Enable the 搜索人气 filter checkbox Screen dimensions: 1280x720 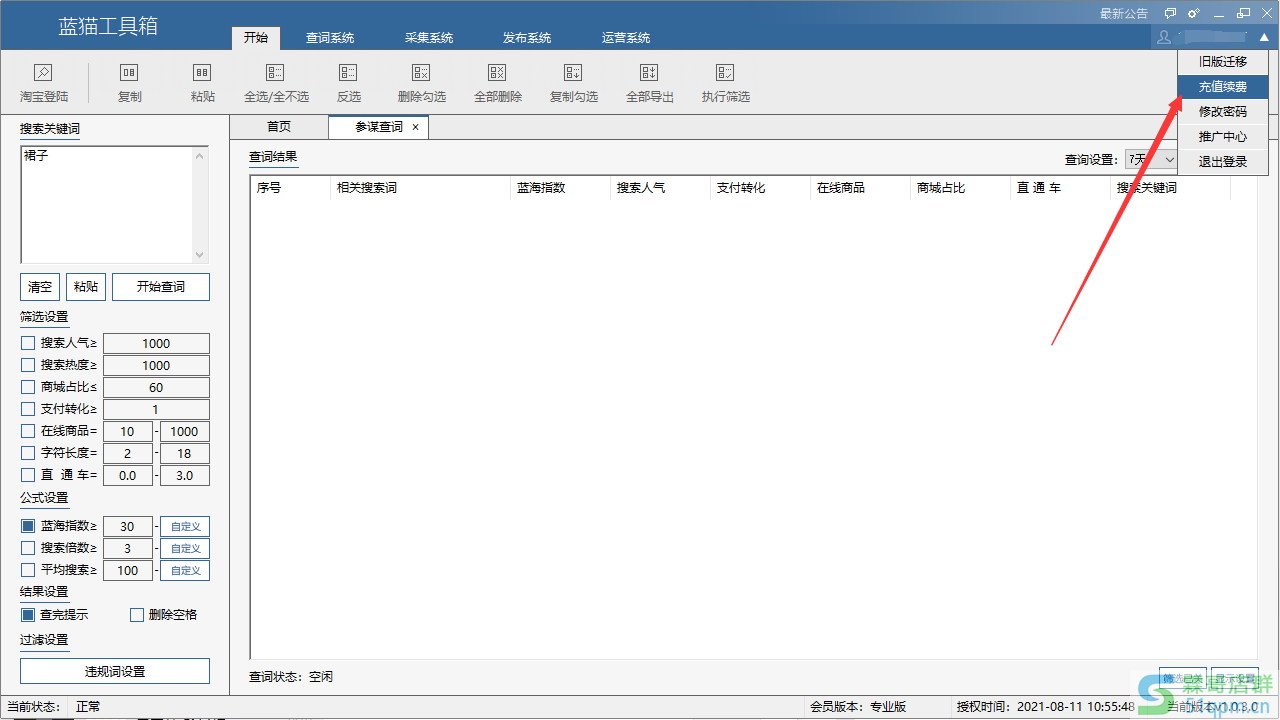coord(28,344)
